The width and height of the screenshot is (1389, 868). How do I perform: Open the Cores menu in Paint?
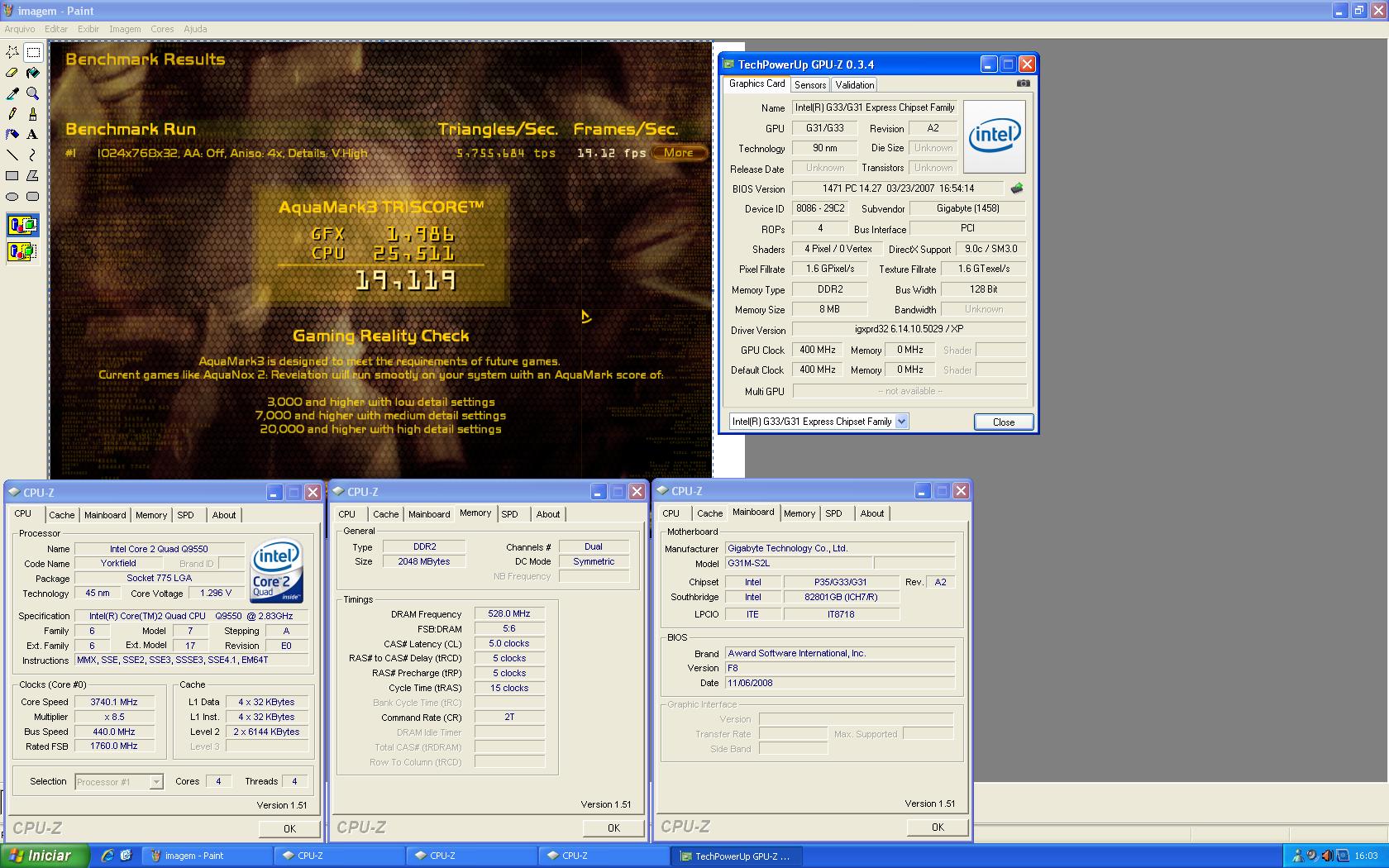[x=162, y=29]
